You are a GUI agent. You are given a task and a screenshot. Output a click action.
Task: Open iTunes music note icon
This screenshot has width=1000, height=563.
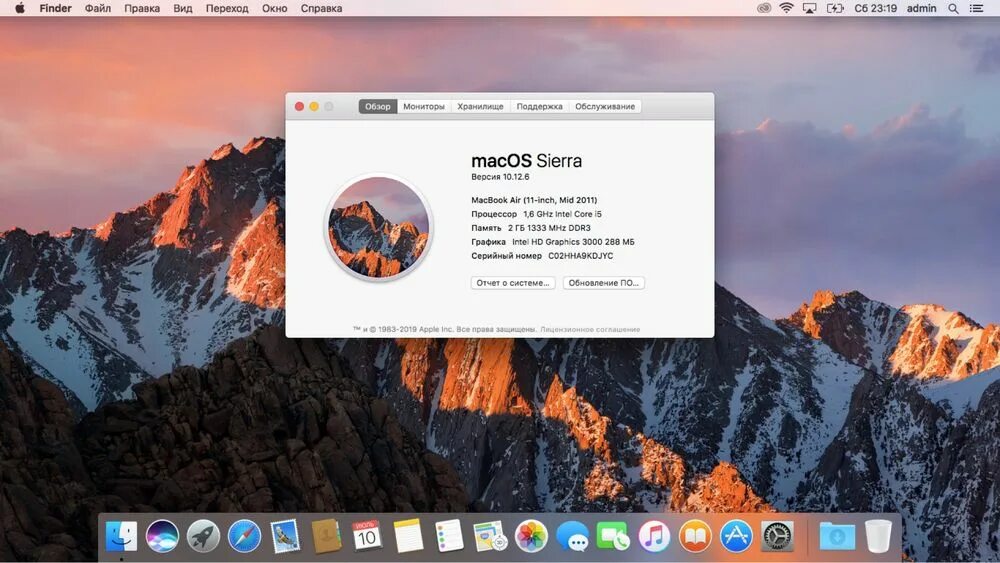[x=654, y=536]
